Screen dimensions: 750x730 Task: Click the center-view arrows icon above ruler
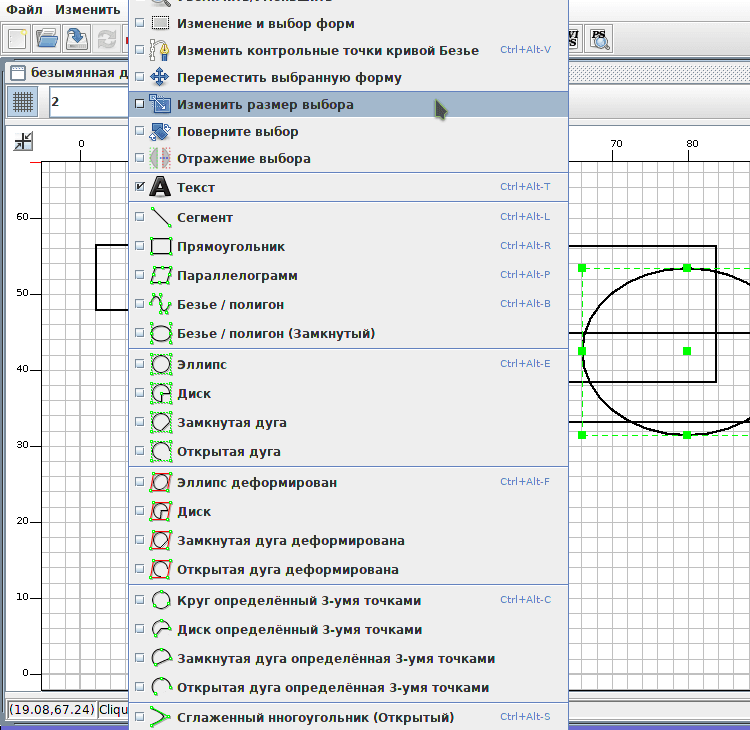(23, 141)
